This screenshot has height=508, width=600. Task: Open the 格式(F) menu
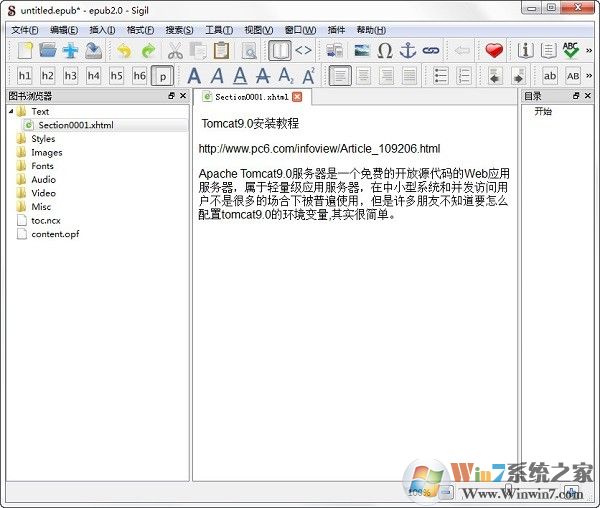point(140,30)
